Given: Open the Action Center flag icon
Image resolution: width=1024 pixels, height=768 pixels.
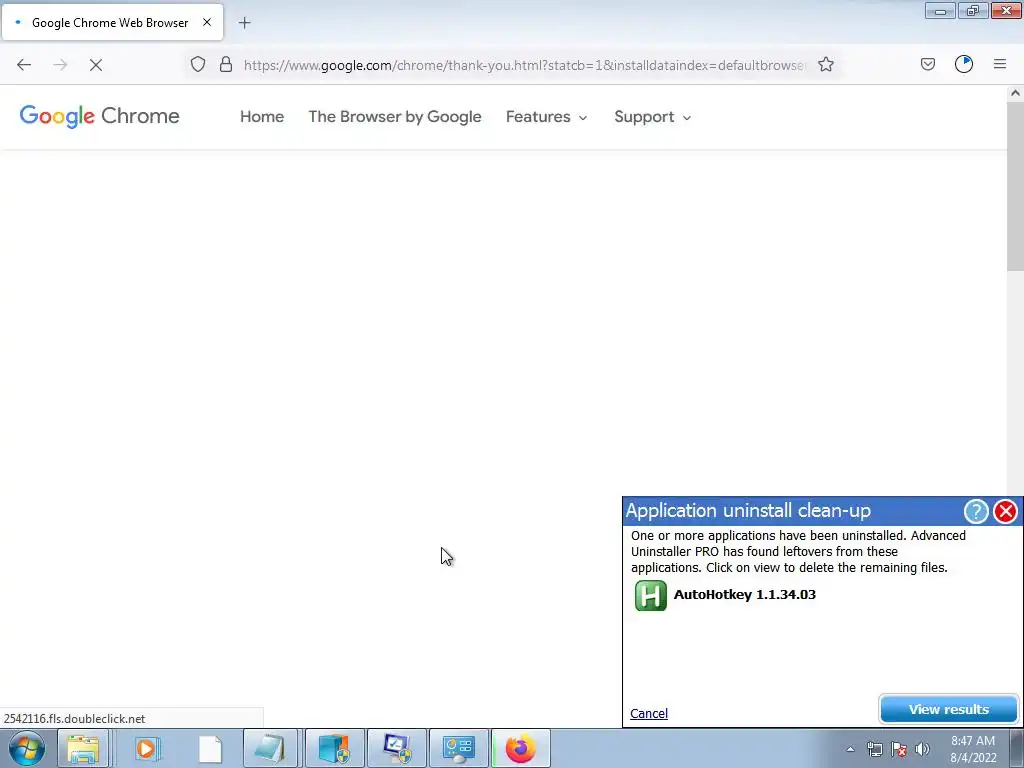Looking at the screenshot, I should point(899,749).
